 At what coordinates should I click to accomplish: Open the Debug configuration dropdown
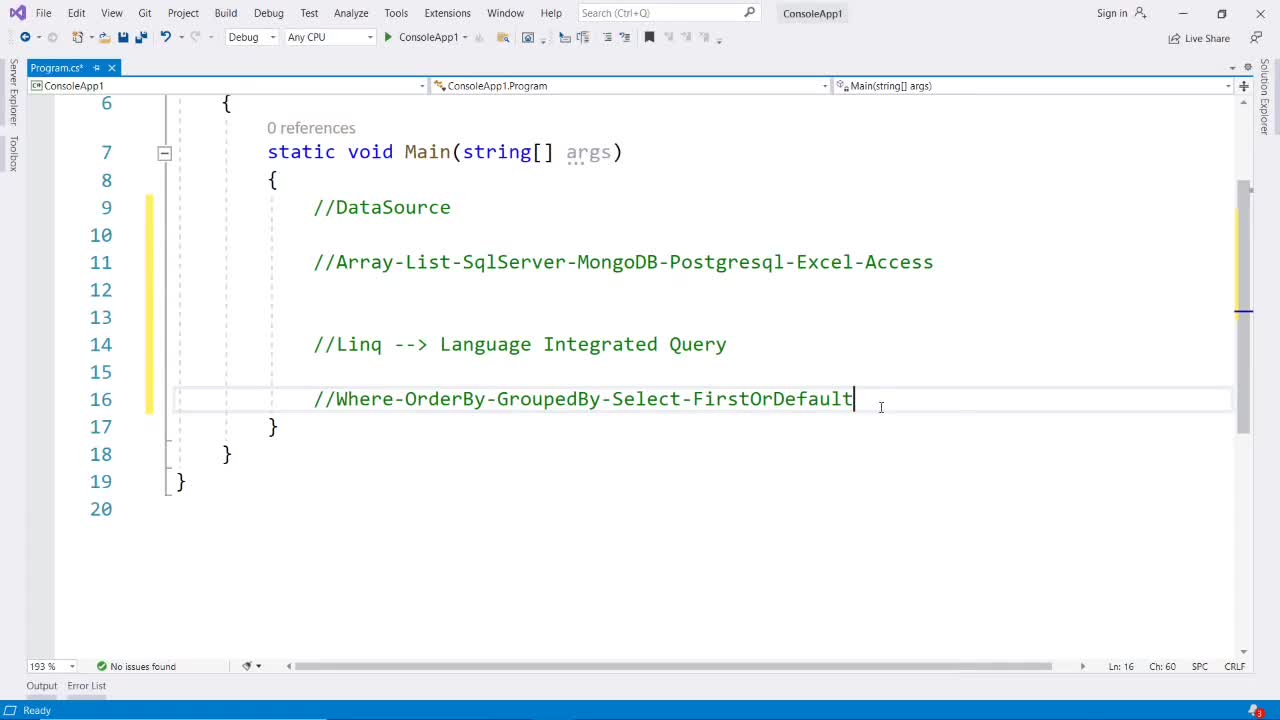pos(250,37)
